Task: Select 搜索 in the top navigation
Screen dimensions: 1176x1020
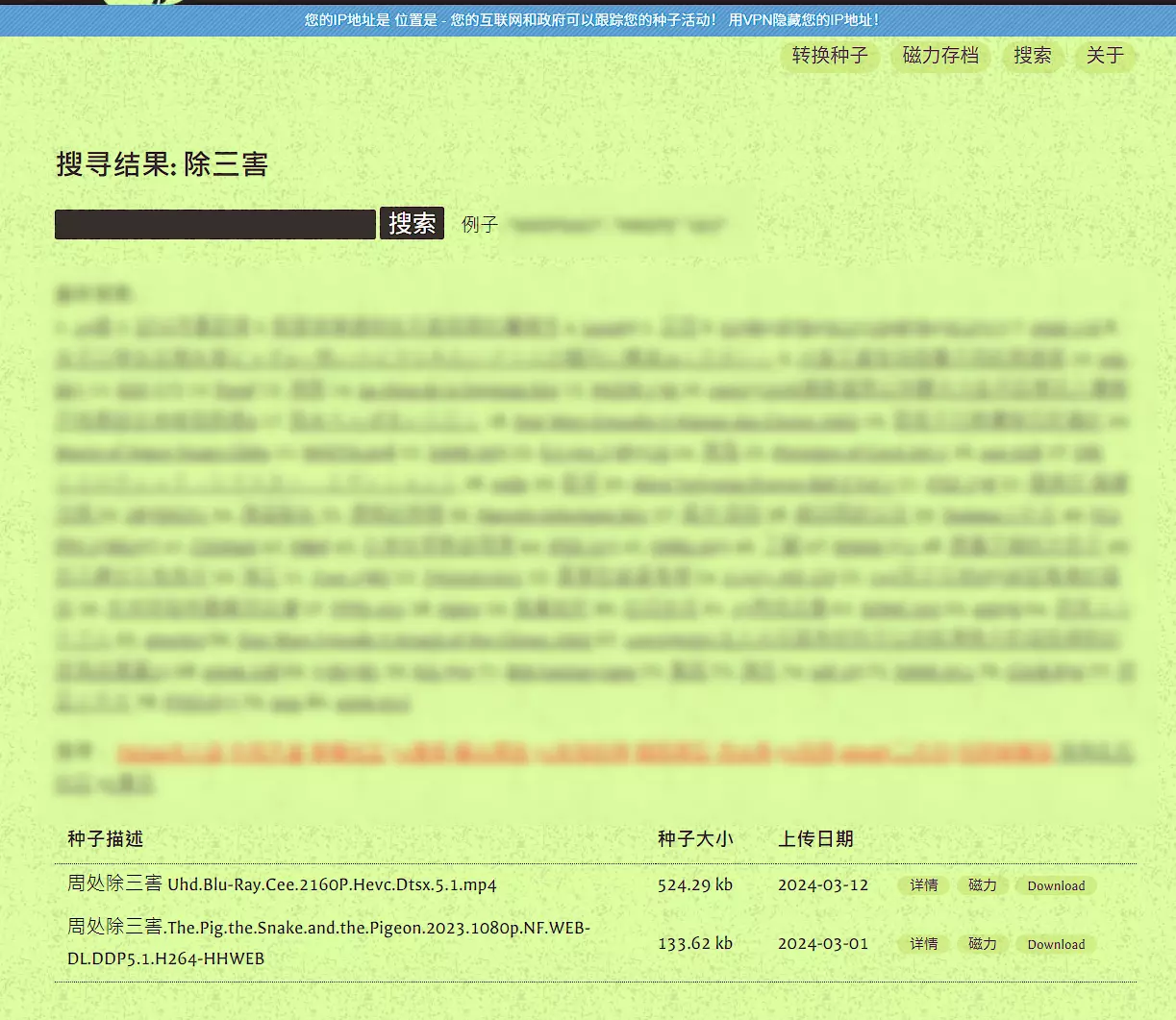Action: point(1032,56)
